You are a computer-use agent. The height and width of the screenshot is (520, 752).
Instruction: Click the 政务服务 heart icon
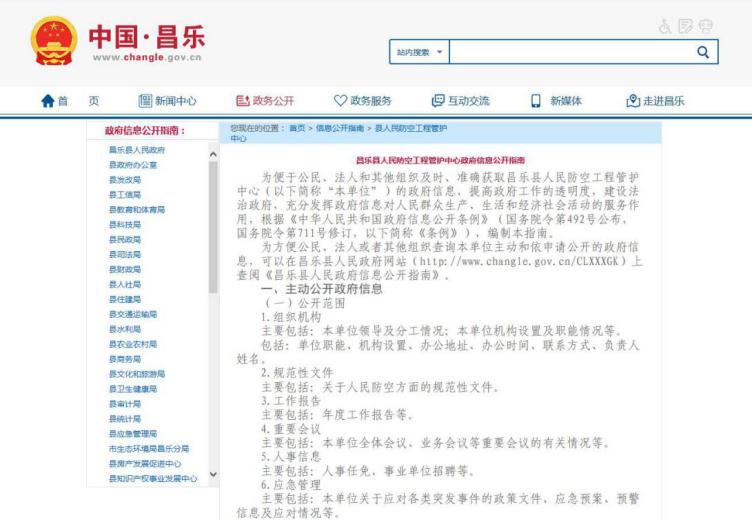tap(340, 101)
